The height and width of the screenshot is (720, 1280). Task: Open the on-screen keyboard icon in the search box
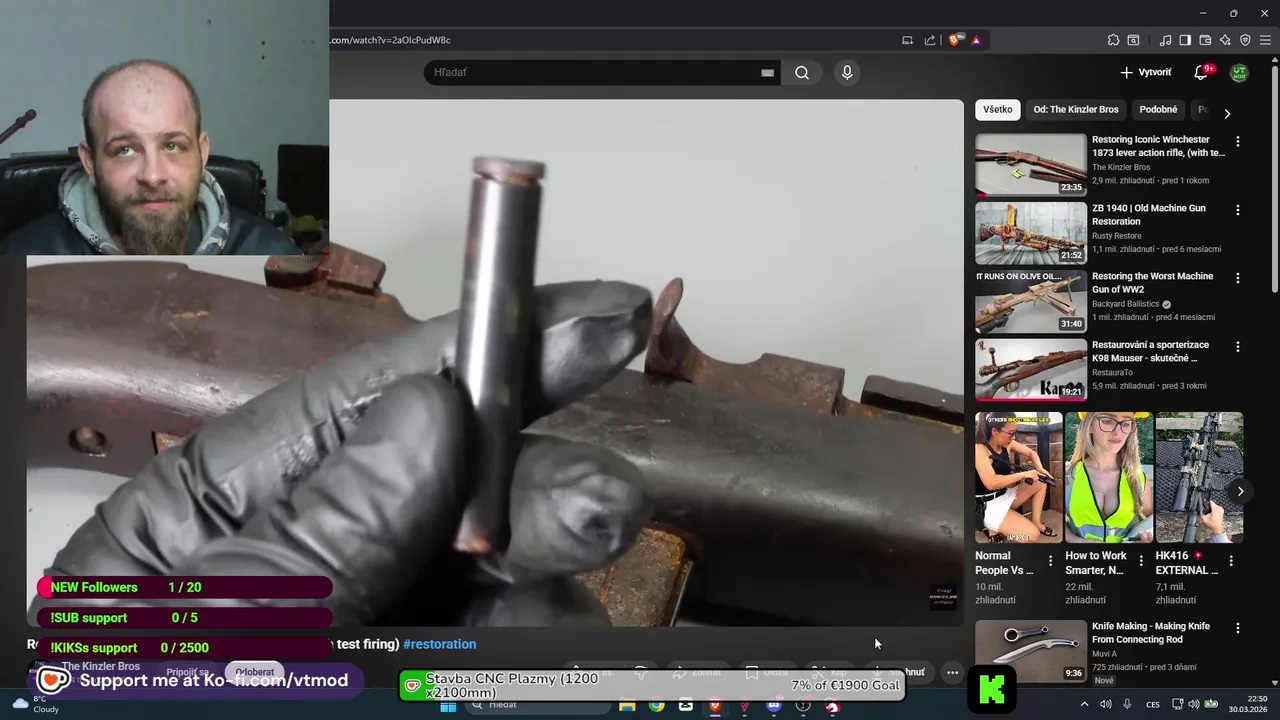click(x=767, y=73)
